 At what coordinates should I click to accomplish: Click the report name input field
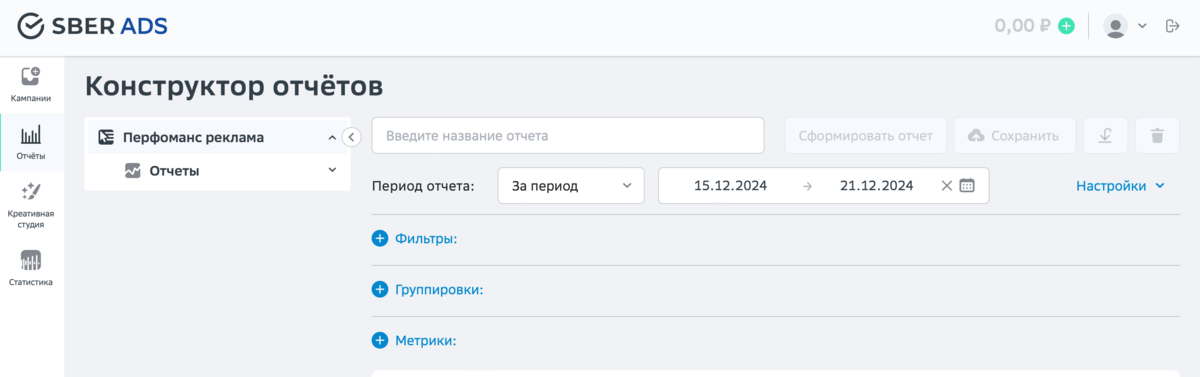[567, 135]
